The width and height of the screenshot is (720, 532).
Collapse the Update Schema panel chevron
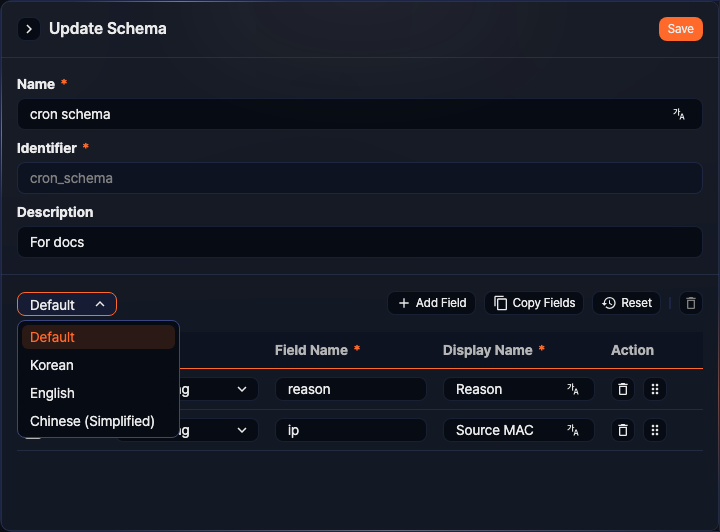[x=29, y=29]
